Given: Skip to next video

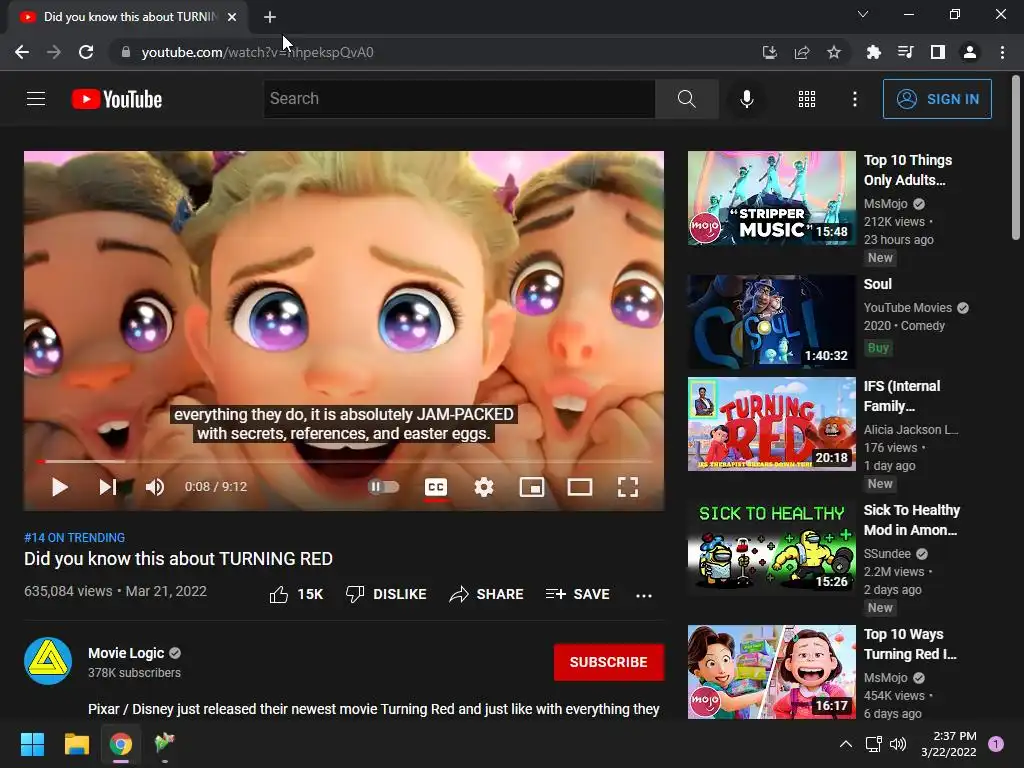Looking at the screenshot, I should 107,487.
